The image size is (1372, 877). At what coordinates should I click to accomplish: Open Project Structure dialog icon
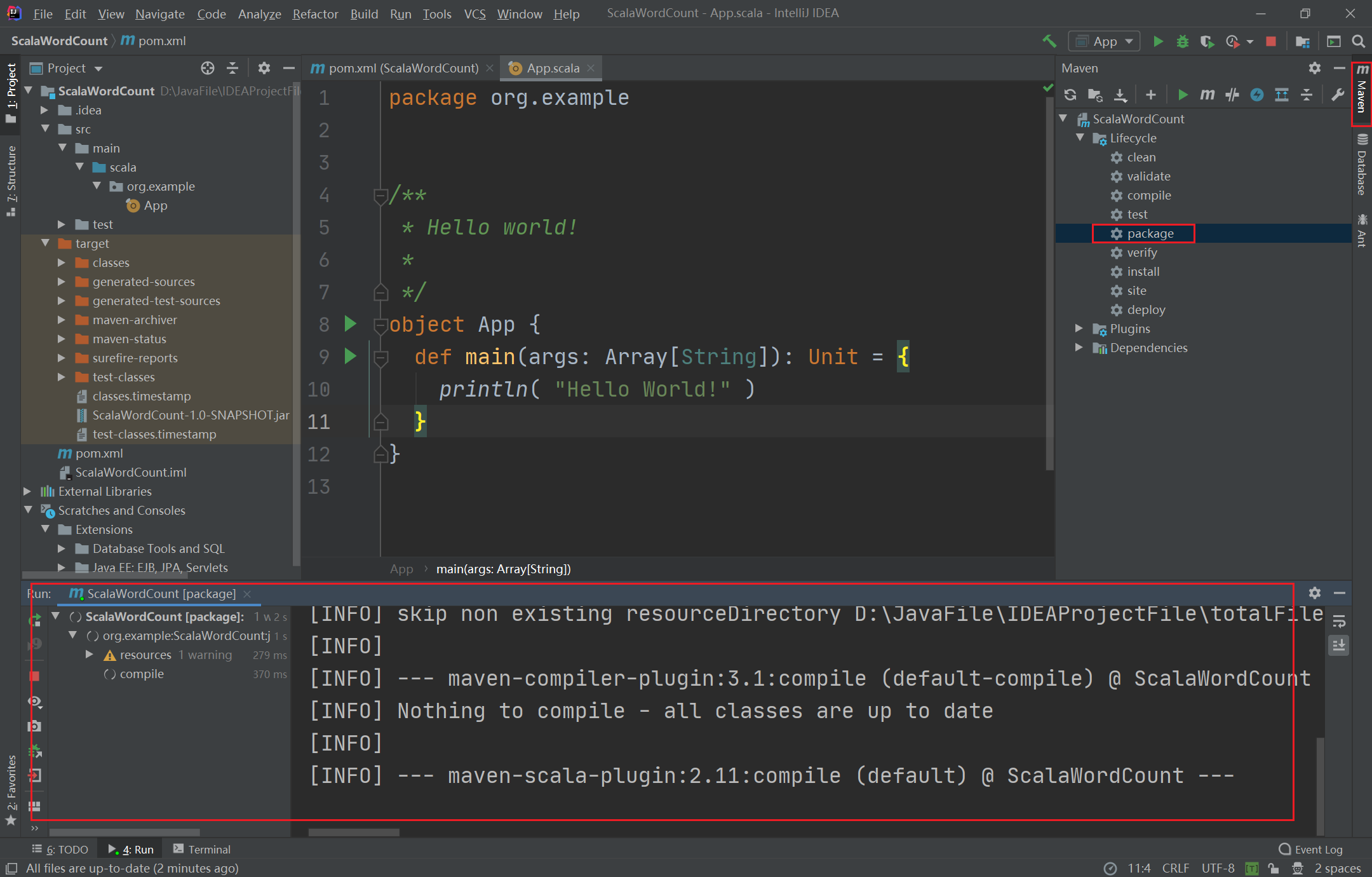pos(1303,41)
